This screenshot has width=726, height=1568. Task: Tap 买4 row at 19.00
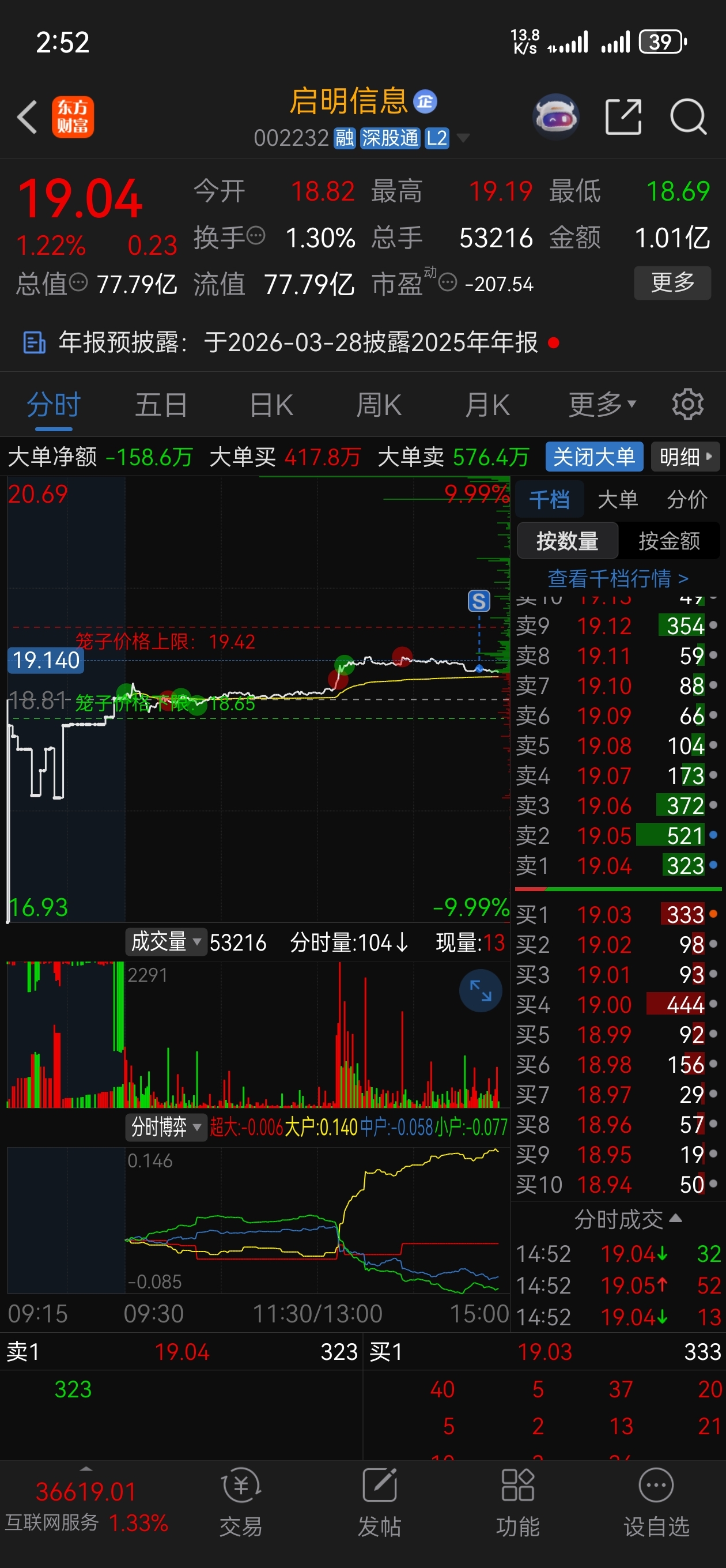click(618, 1004)
